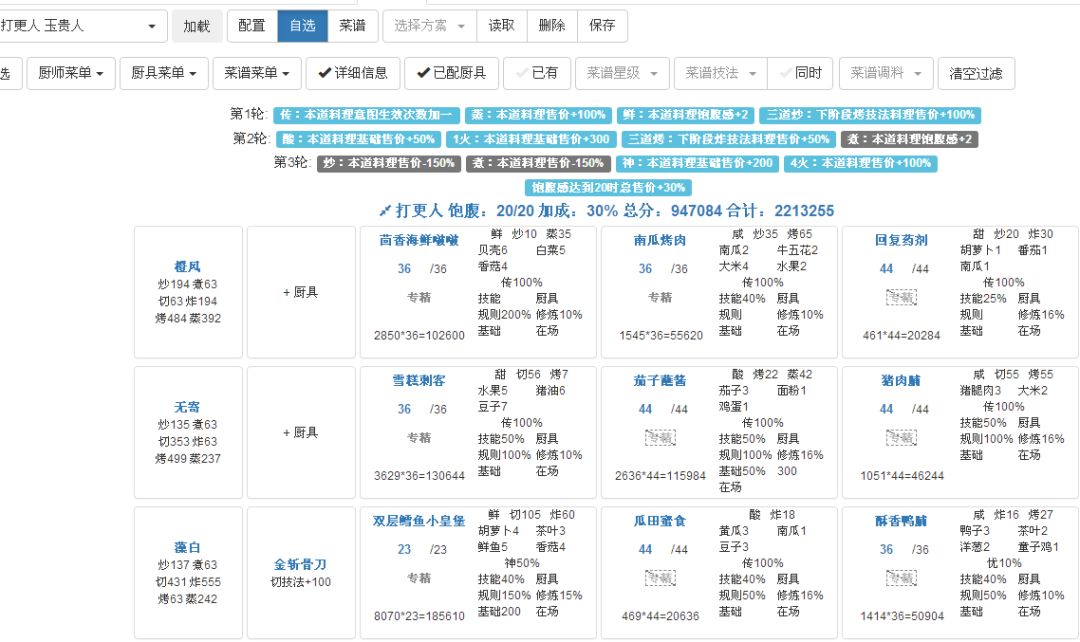Click the pin icon before 打更人 饱腹
This screenshot has height=642, width=1080.
click(385, 211)
